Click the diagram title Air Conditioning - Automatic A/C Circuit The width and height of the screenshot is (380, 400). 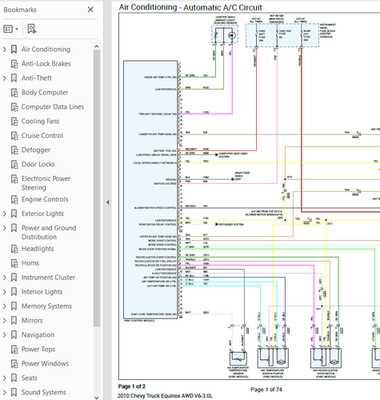190,7
